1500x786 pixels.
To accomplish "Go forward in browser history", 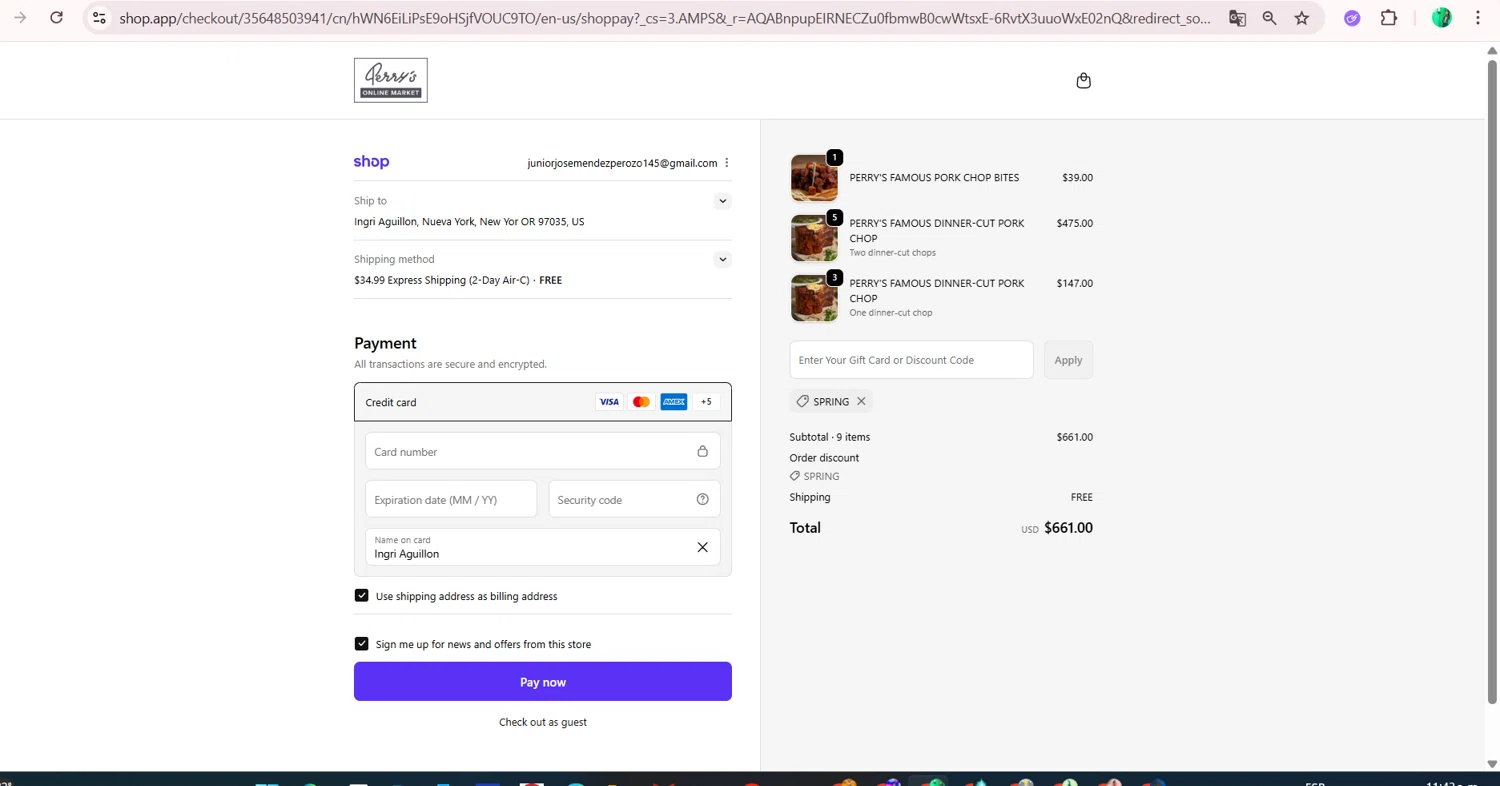I will 20,18.
